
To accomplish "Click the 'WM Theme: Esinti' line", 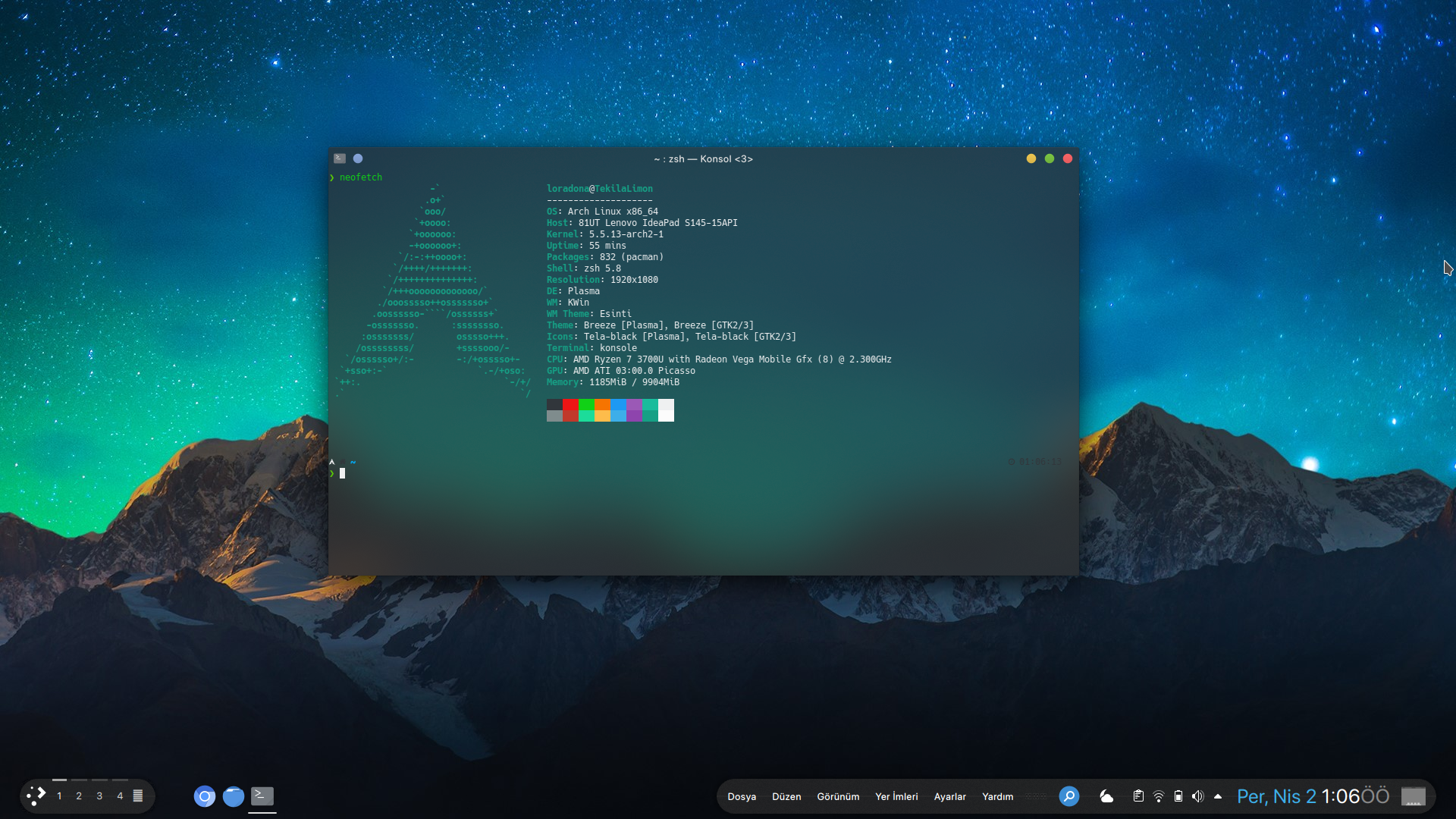I will pyautogui.click(x=589, y=314).
